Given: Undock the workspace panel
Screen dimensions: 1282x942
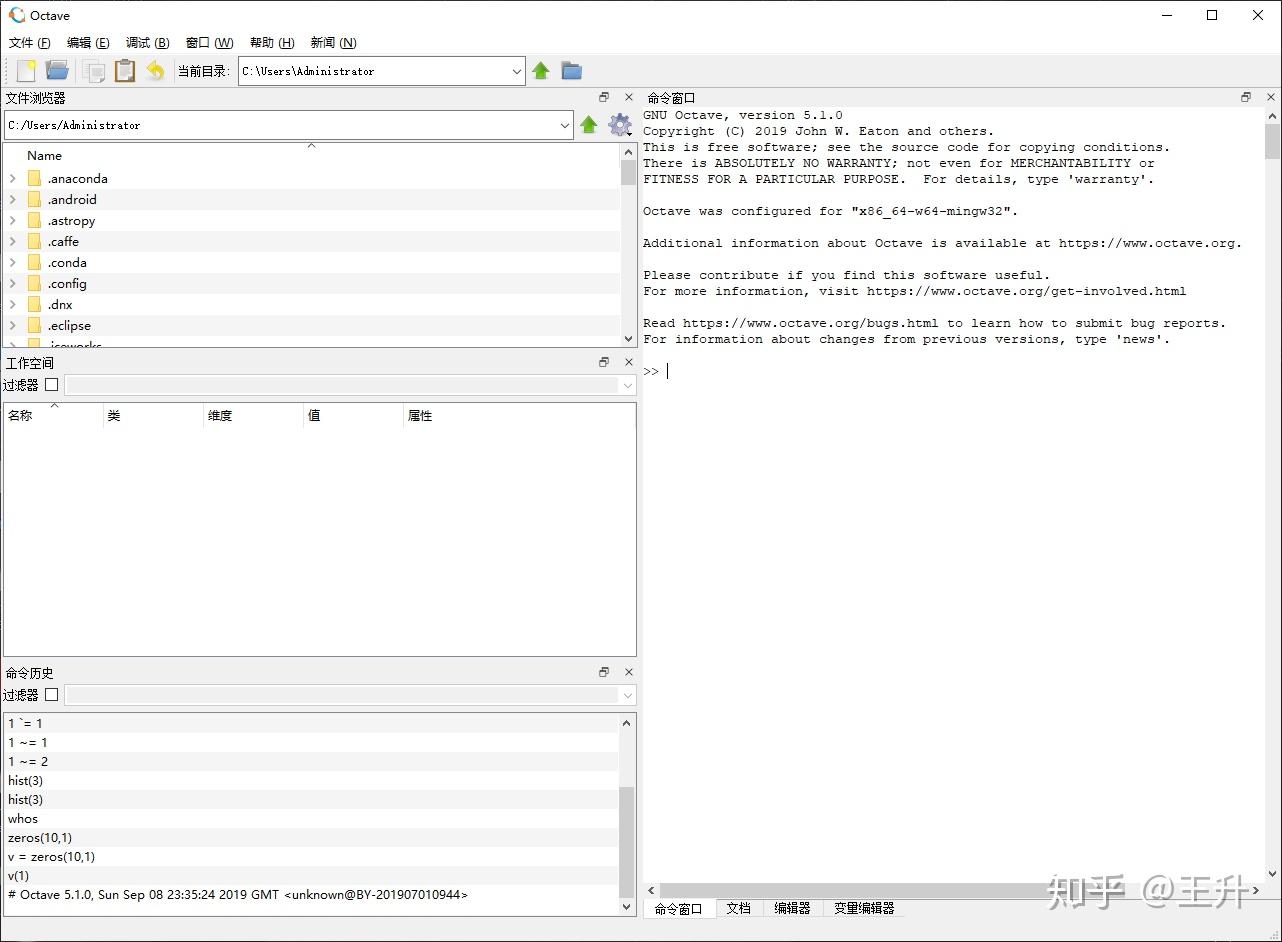Looking at the screenshot, I should (604, 362).
